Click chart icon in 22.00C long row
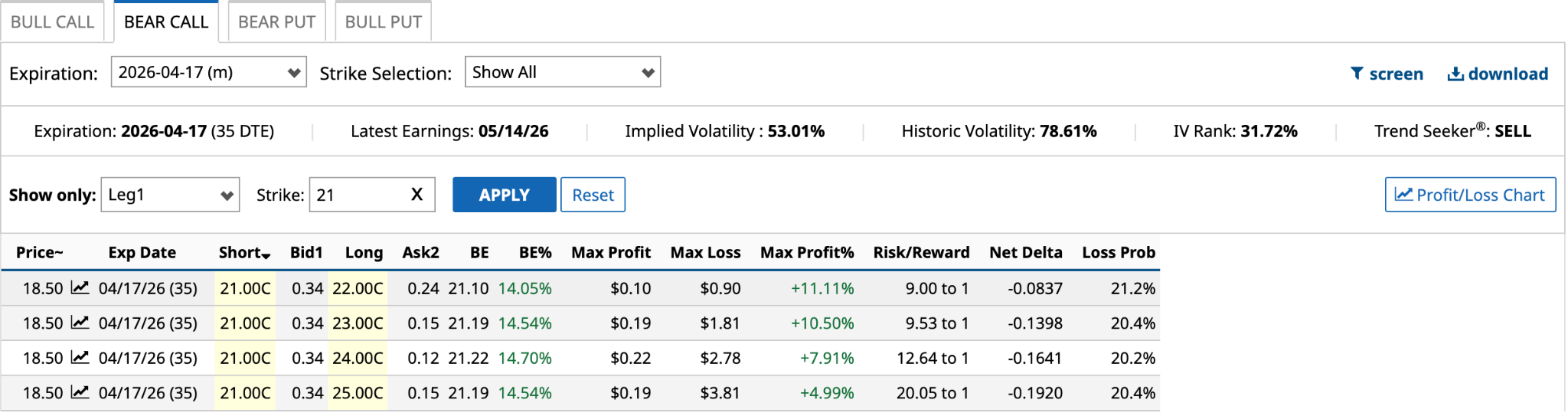This screenshot has width=1568, height=413. tap(80, 288)
